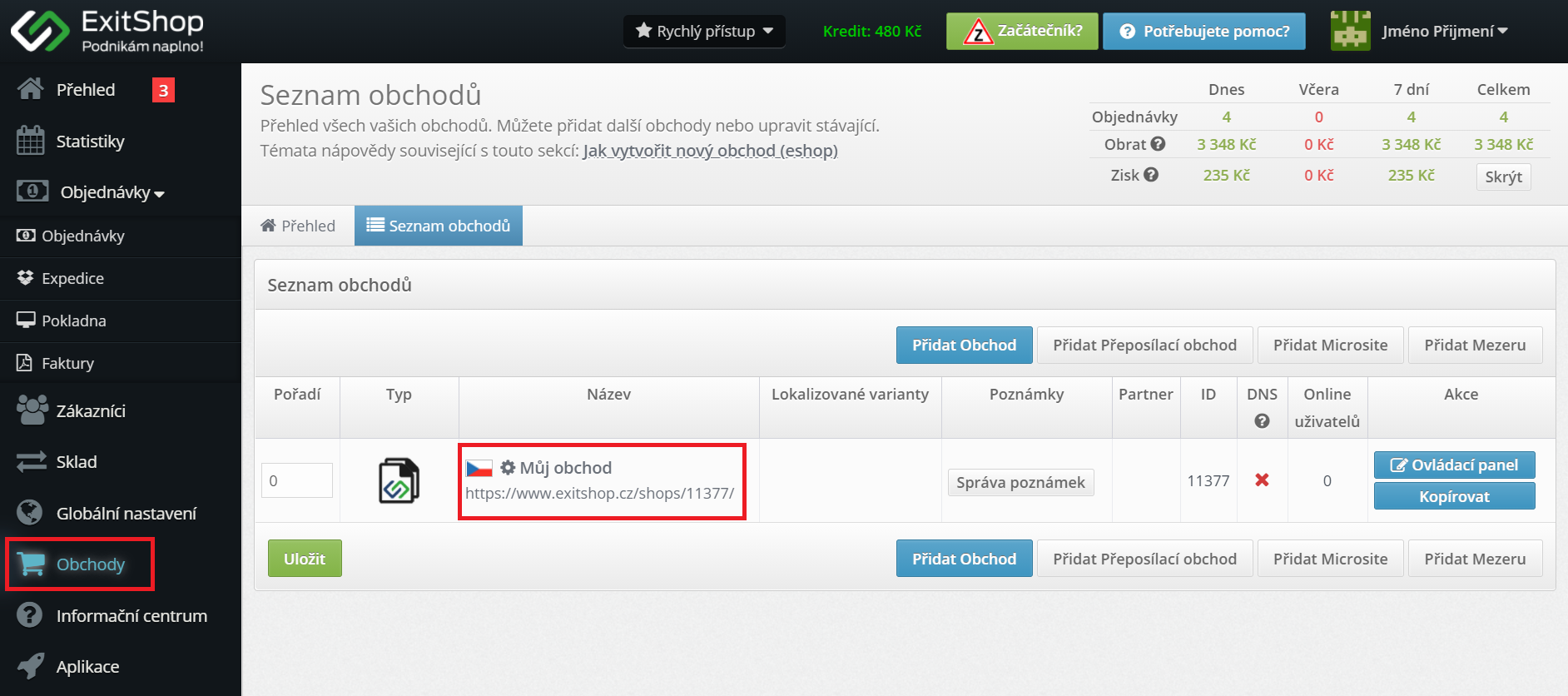This screenshot has height=696, width=1568.
Task: Click the star icon in Rychlý přístup
Action: [643, 31]
